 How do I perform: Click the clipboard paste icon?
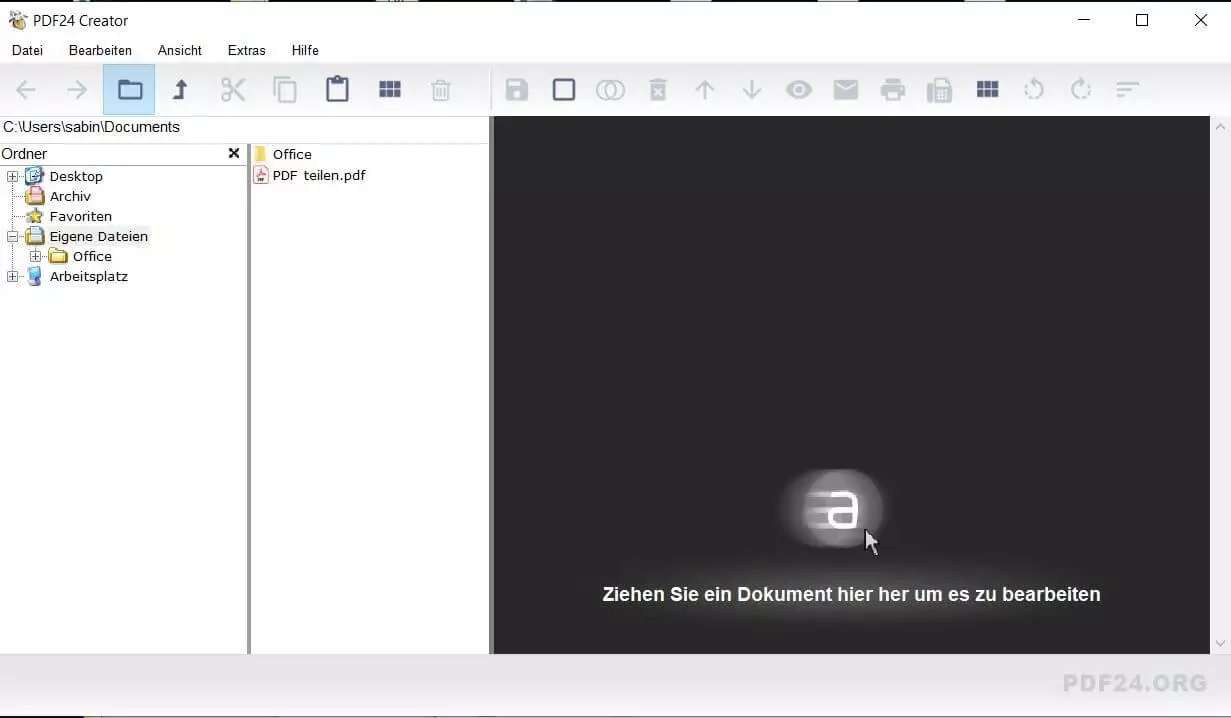[337, 90]
